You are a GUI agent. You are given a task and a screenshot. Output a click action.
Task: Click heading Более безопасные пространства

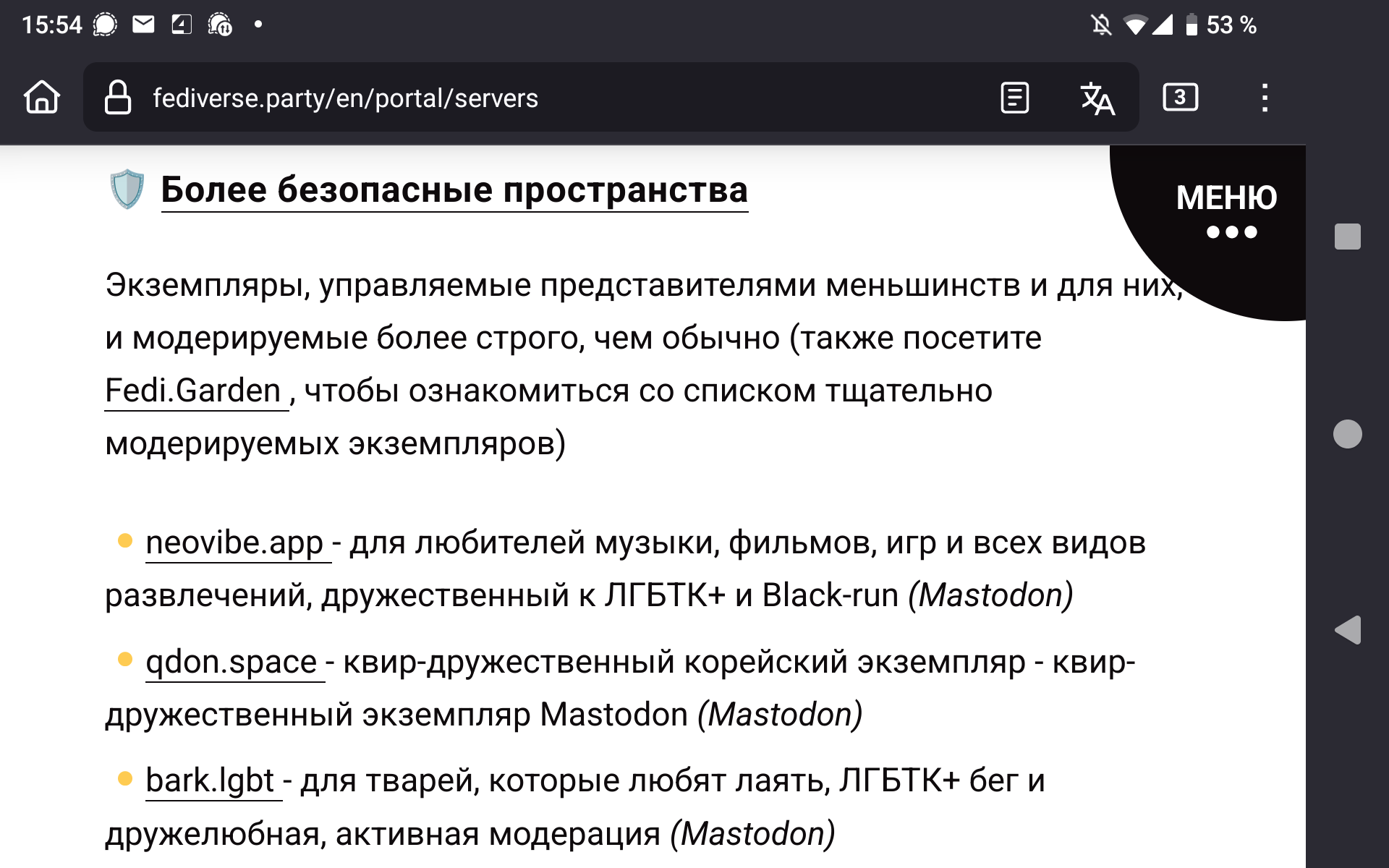[454, 190]
